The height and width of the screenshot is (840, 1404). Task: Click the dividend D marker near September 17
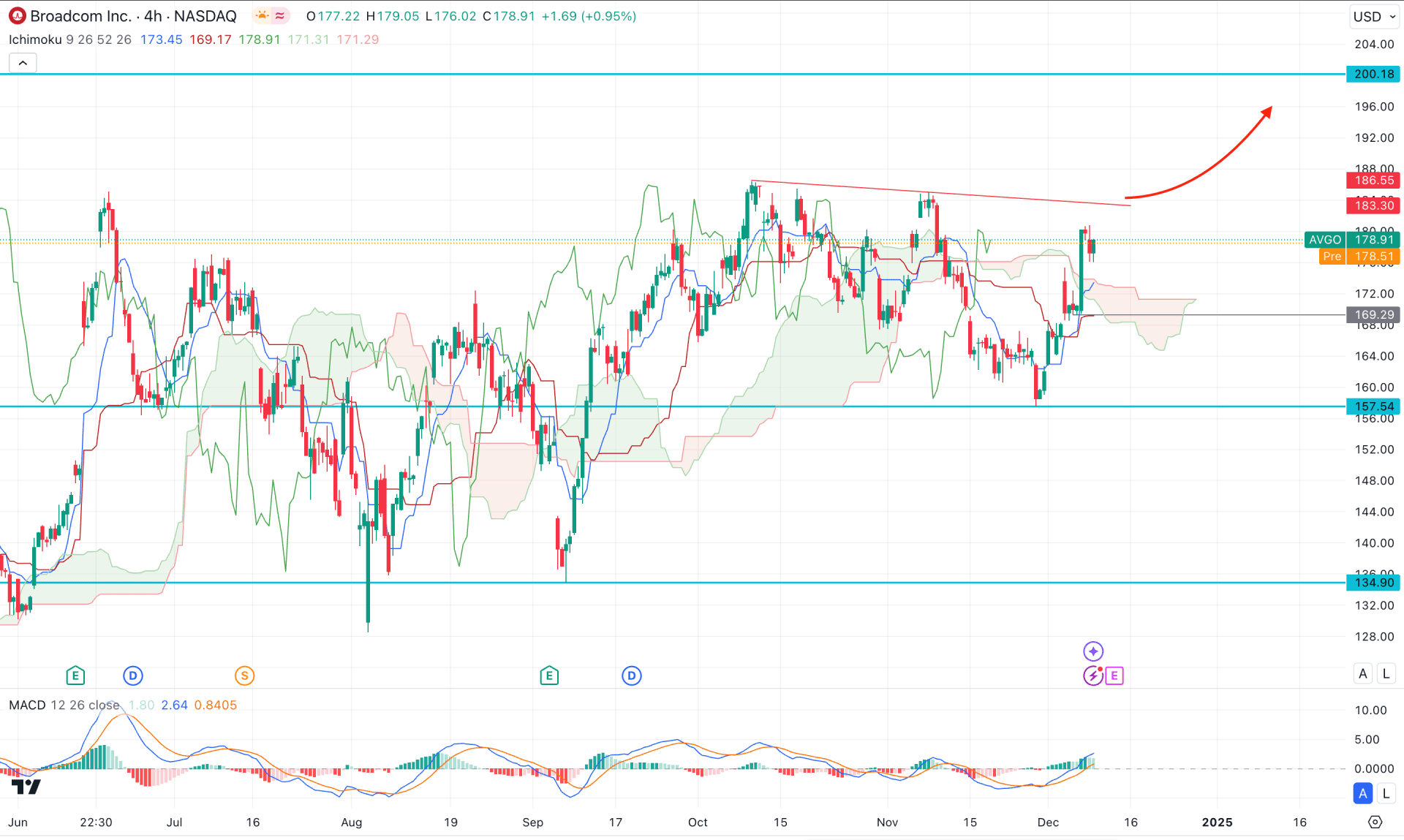632,676
